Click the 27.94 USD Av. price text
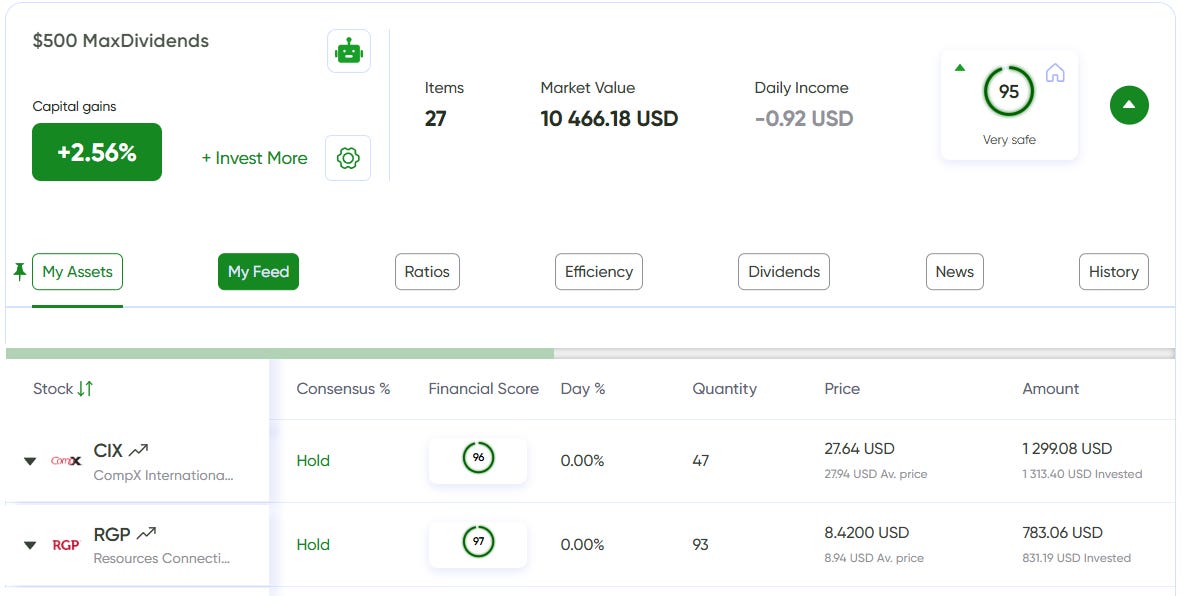The image size is (1182, 596). [876, 474]
